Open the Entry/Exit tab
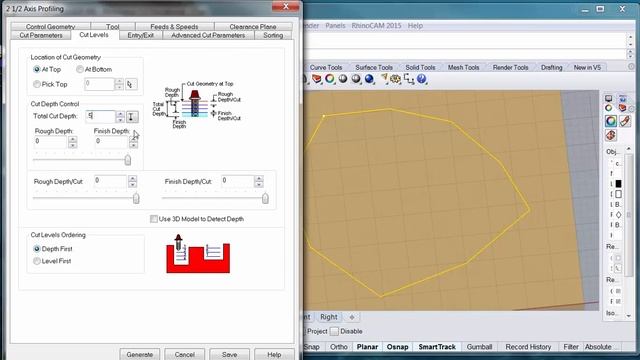Image resolution: width=640 pixels, height=360 pixels. pyautogui.click(x=140, y=36)
